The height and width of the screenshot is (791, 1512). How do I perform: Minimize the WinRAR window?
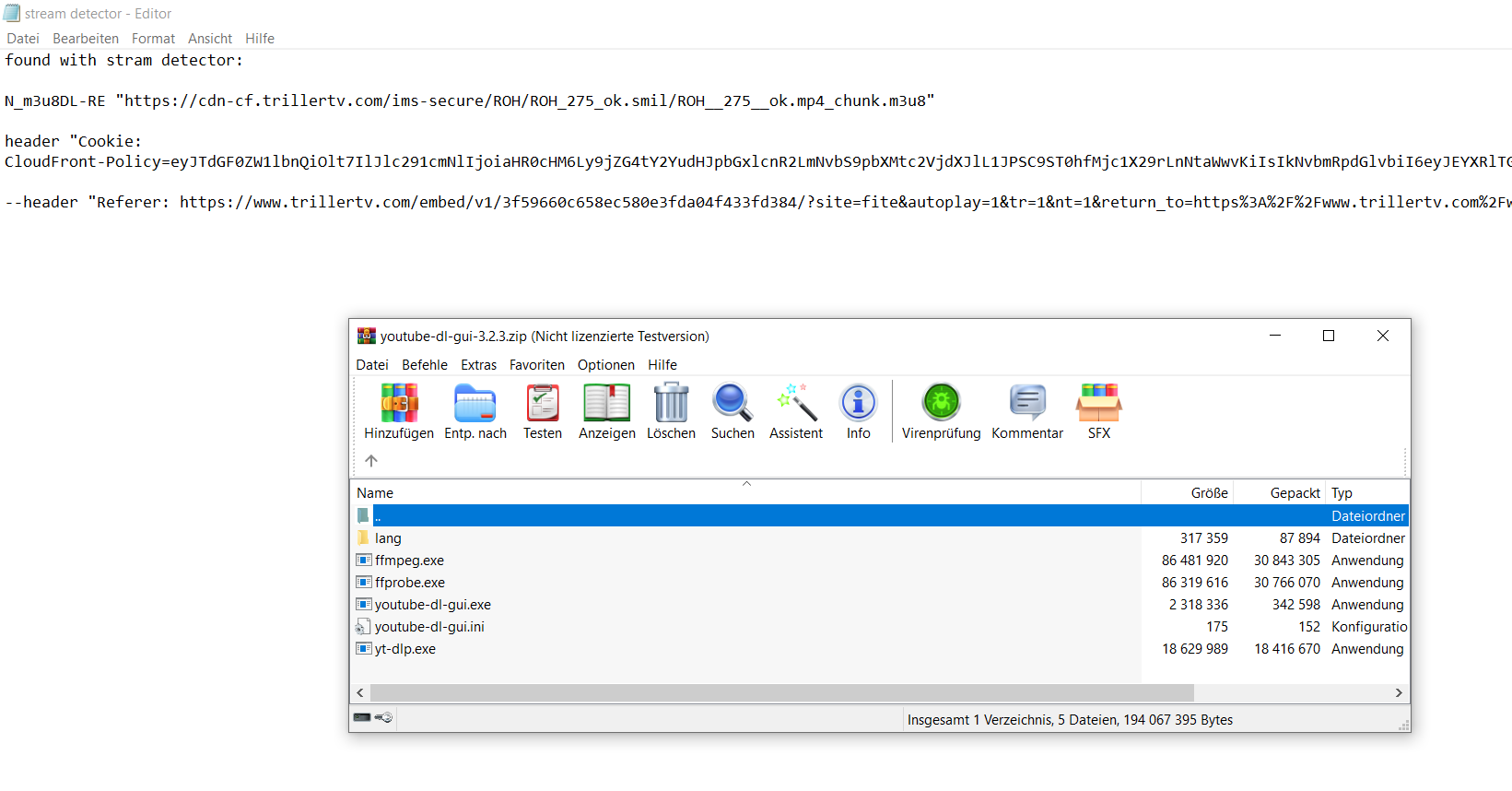tap(1275, 336)
